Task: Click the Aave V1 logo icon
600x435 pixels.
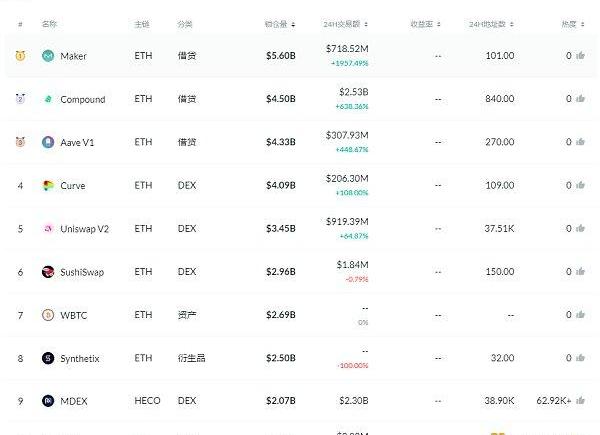Action: pos(48,142)
